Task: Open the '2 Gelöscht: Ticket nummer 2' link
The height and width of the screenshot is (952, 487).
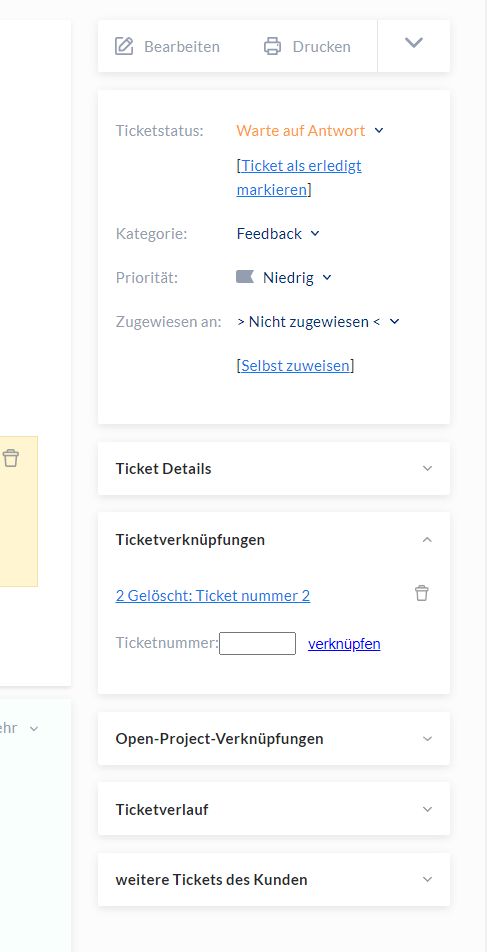Action: point(213,596)
